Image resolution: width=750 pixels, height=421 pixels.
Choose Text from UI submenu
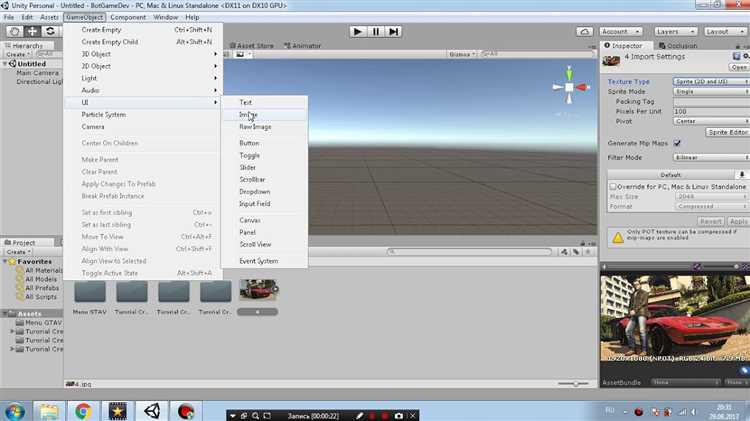pos(265,102)
